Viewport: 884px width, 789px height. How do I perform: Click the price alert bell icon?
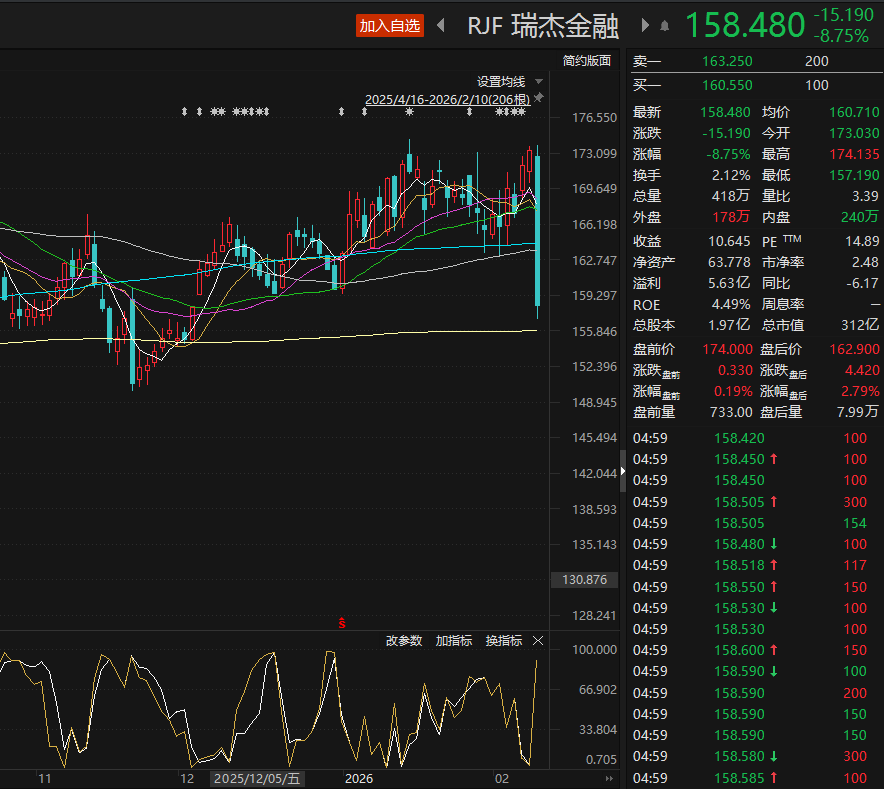[x=663, y=26]
